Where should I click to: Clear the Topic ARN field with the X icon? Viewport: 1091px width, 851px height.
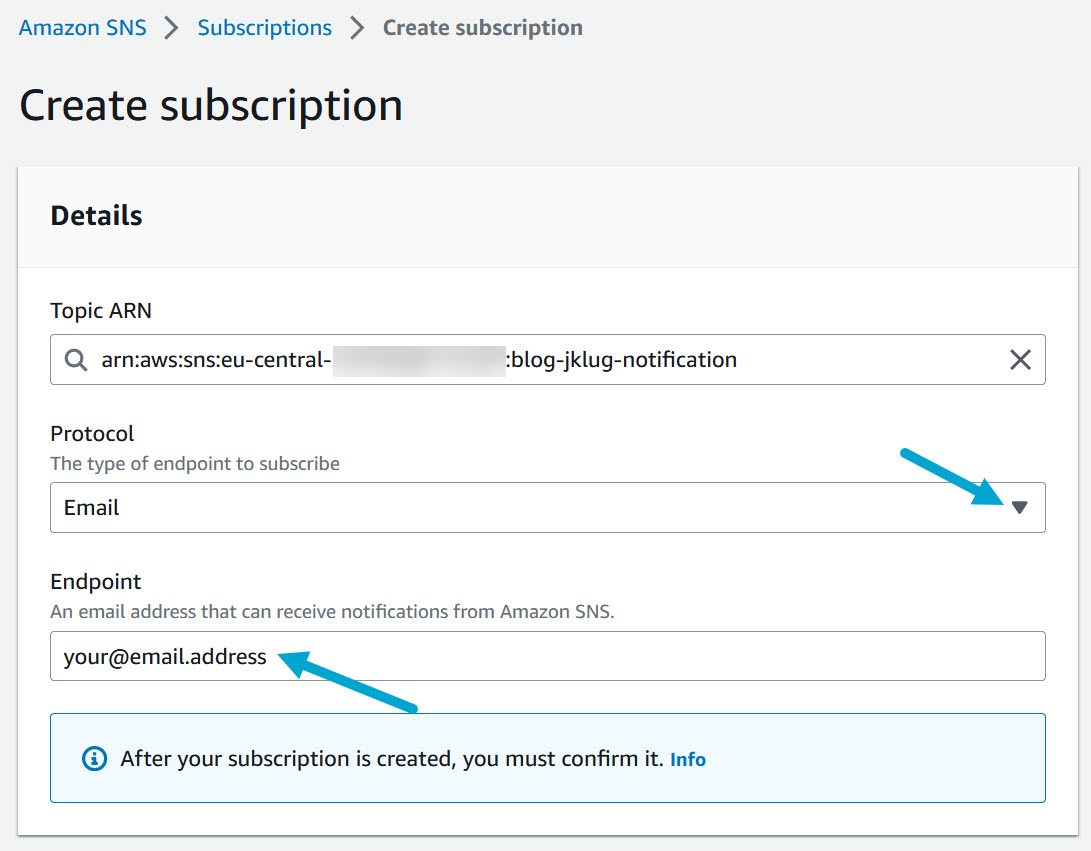pyautogui.click(x=1020, y=360)
